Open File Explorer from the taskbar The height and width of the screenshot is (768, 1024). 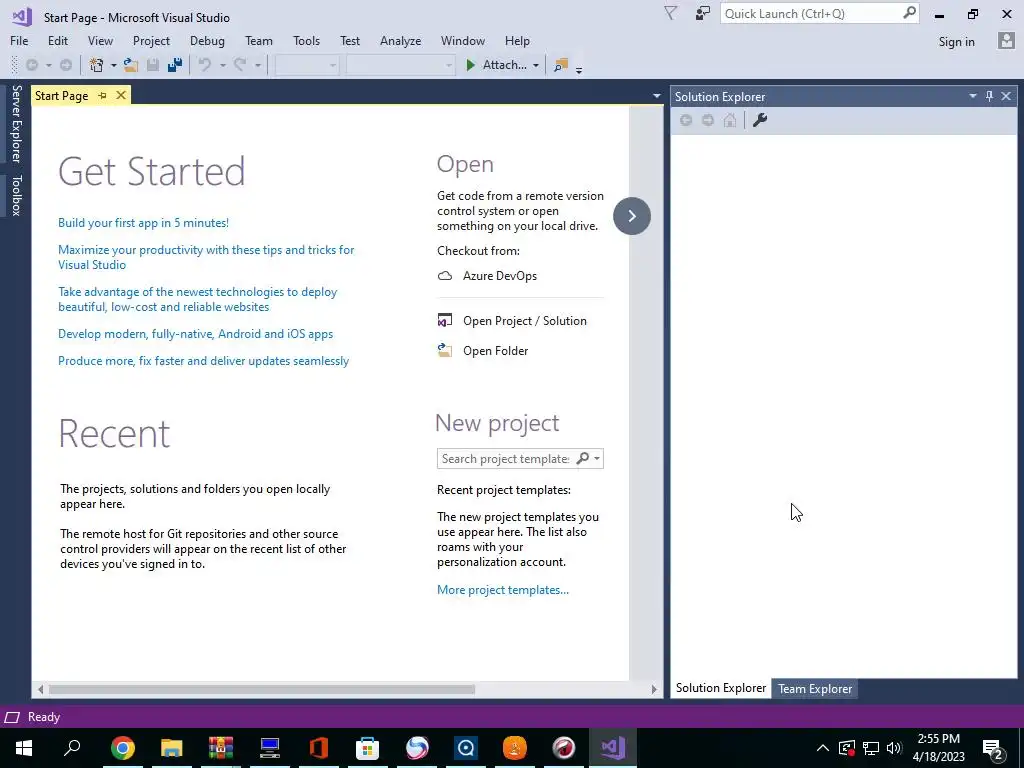(x=172, y=747)
